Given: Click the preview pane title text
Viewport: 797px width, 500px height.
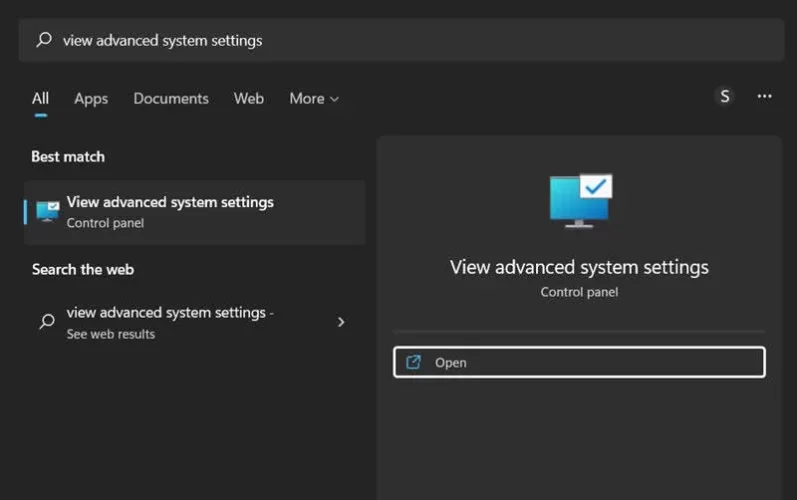Looking at the screenshot, I should 579,267.
